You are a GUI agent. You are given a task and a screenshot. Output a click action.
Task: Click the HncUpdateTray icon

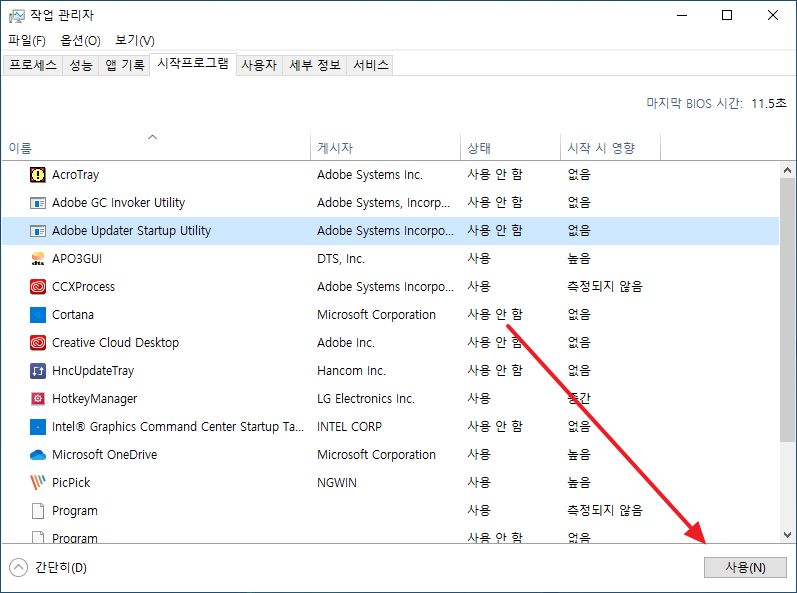pos(38,371)
